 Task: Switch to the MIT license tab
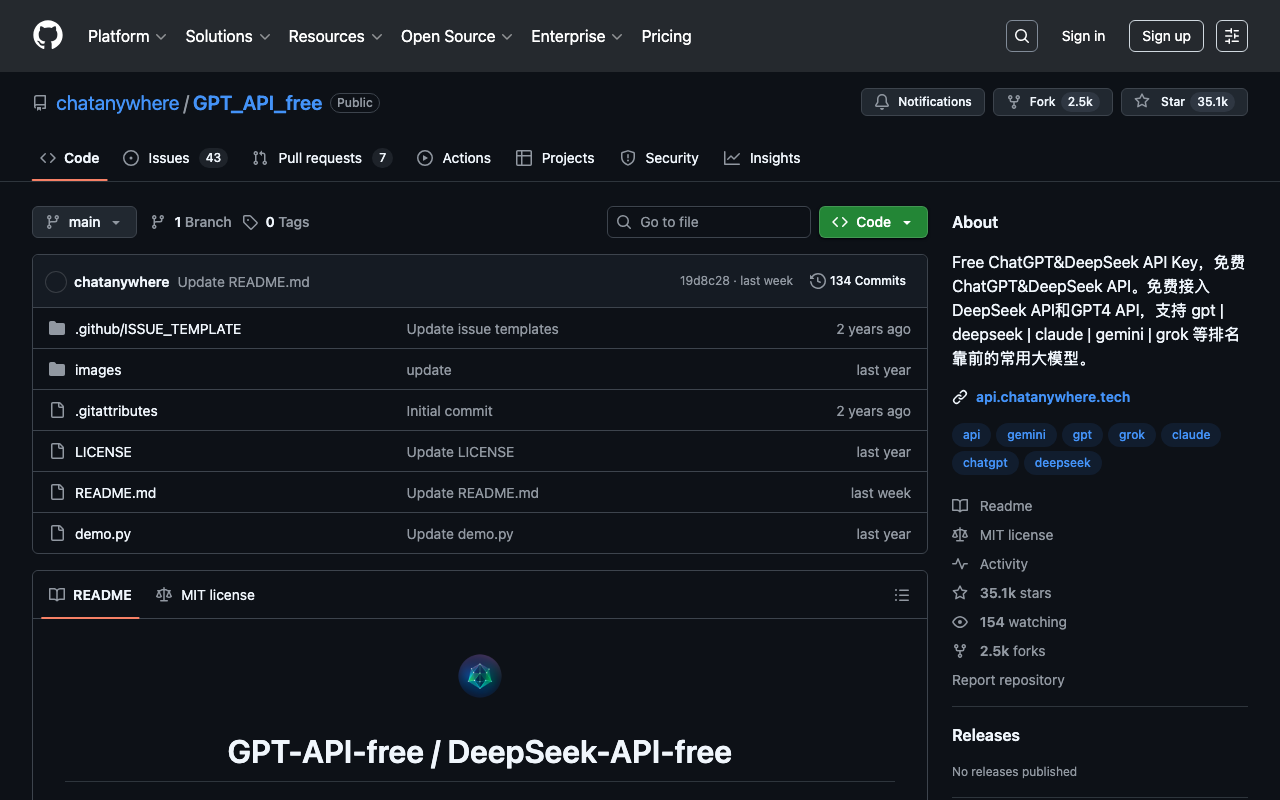pyautogui.click(x=206, y=595)
